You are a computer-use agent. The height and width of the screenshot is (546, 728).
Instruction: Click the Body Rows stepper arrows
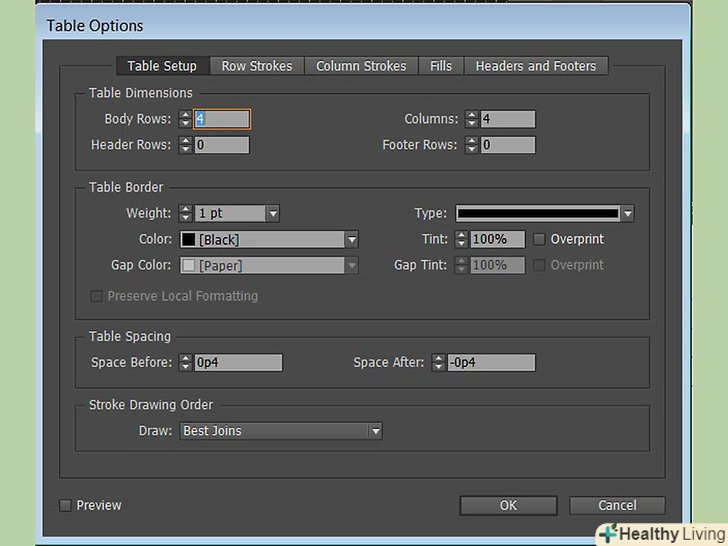tap(185, 119)
